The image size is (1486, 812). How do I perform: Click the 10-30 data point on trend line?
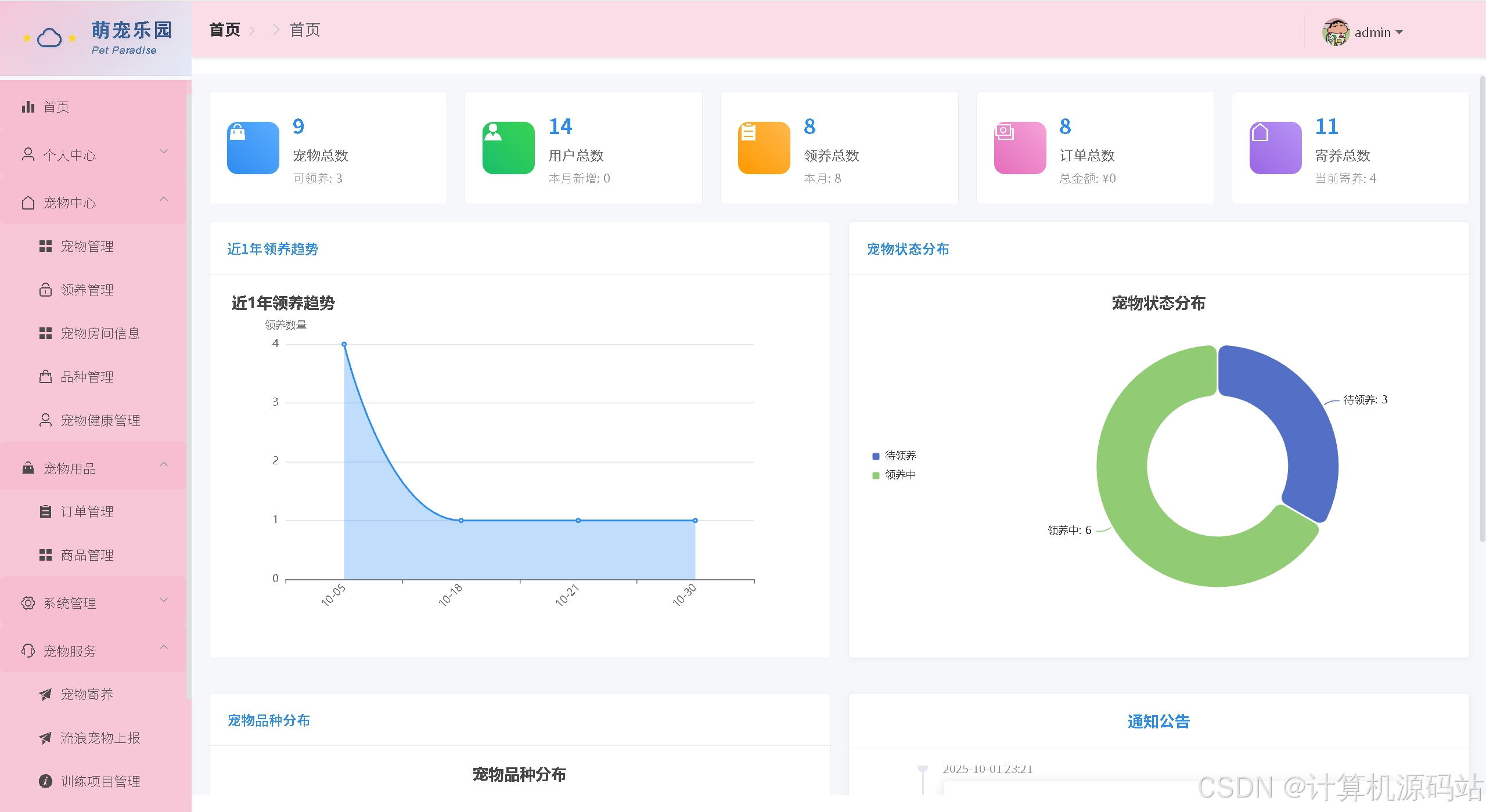pos(695,521)
